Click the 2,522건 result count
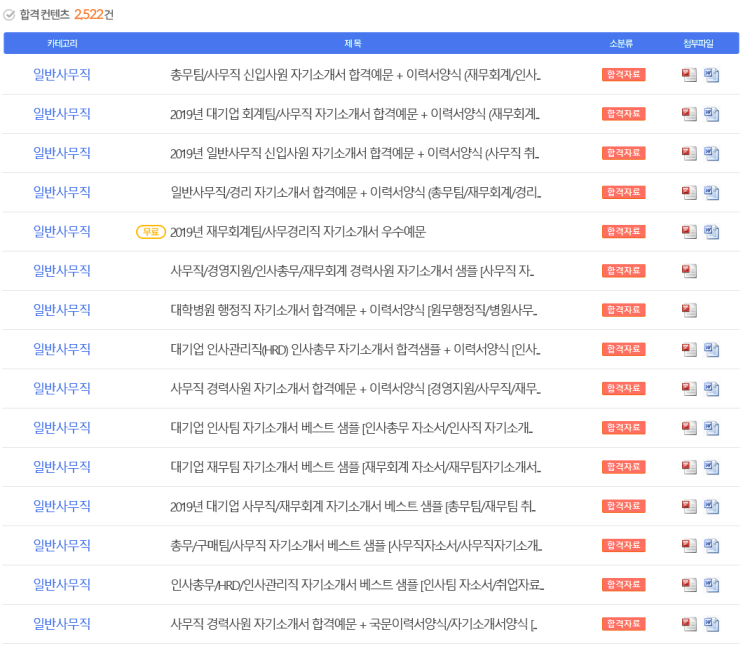This screenshot has height=653, width=743. click(x=94, y=15)
